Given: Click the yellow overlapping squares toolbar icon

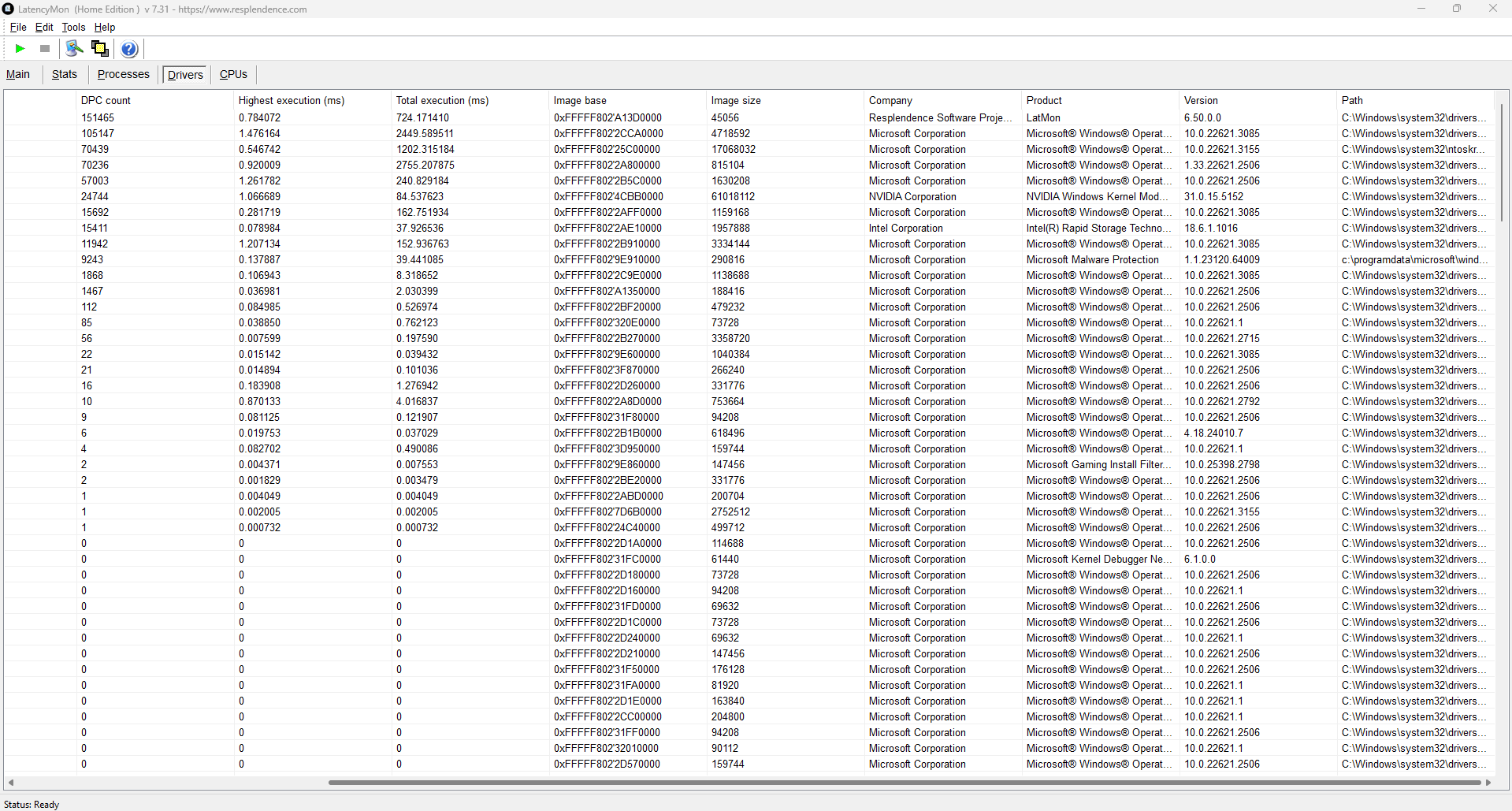Looking at the screenshot, I should (100, 49).
